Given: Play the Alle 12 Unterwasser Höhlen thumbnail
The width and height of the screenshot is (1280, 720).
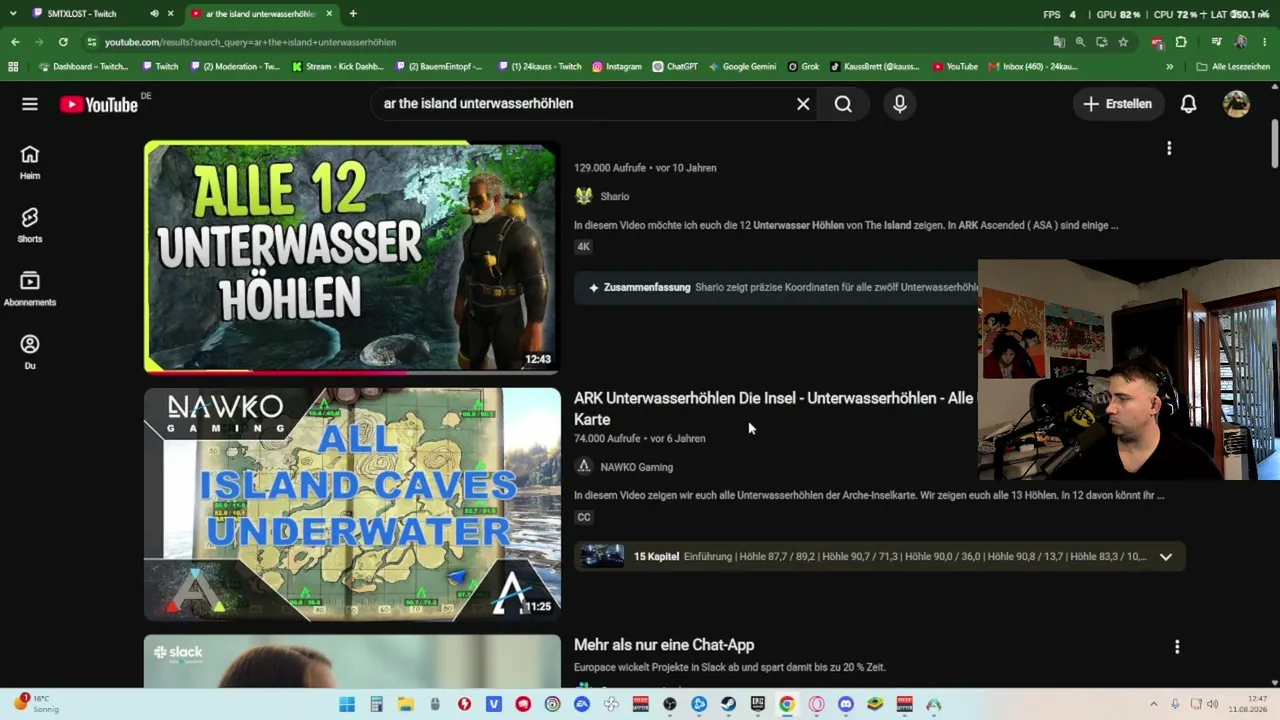Looking at the screenshot, I should [x=352, y=256].
